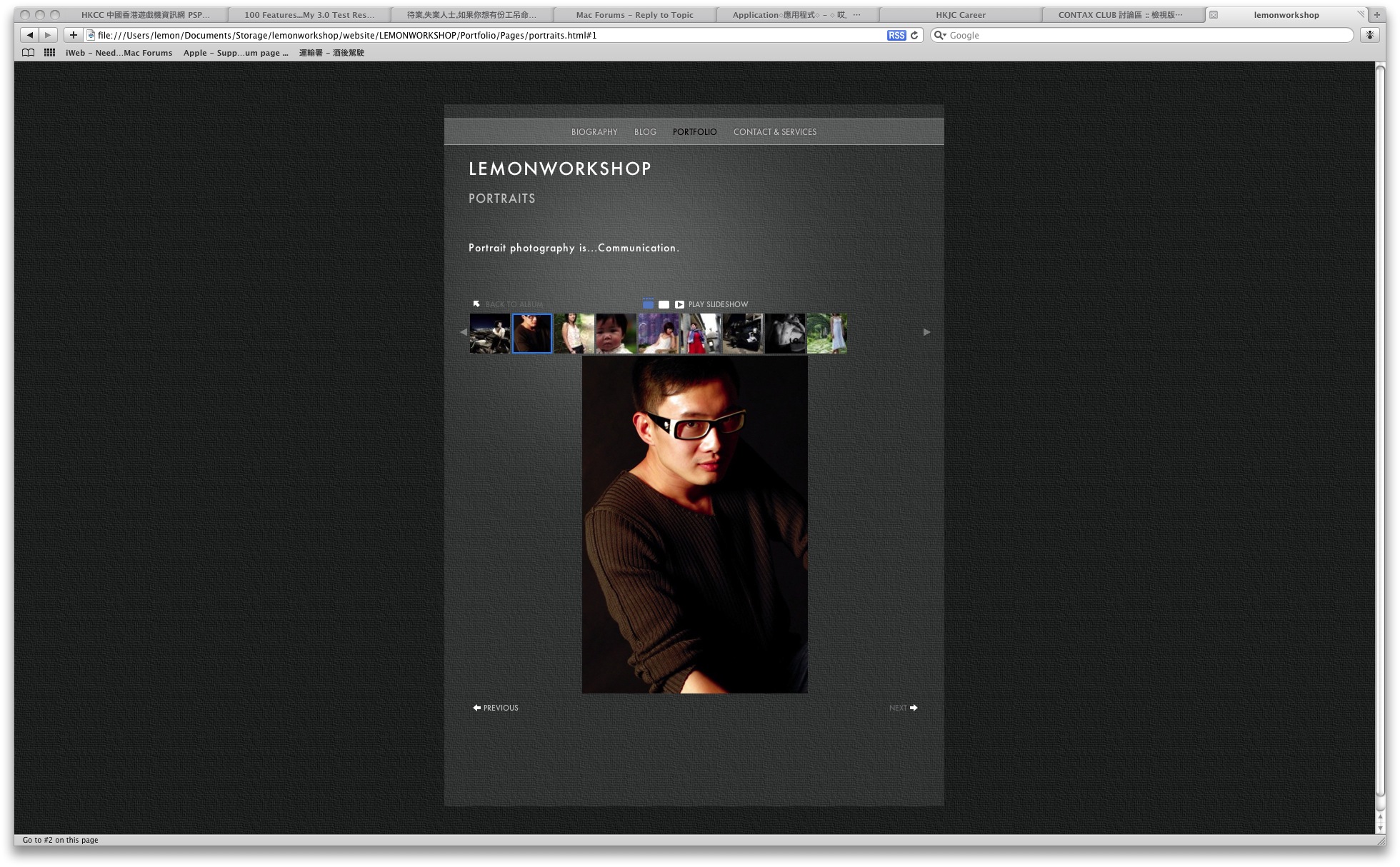This screenshot has width=1400, height=867.
Task: Expand Google search engine dropdown
Action: click(941, 35)
